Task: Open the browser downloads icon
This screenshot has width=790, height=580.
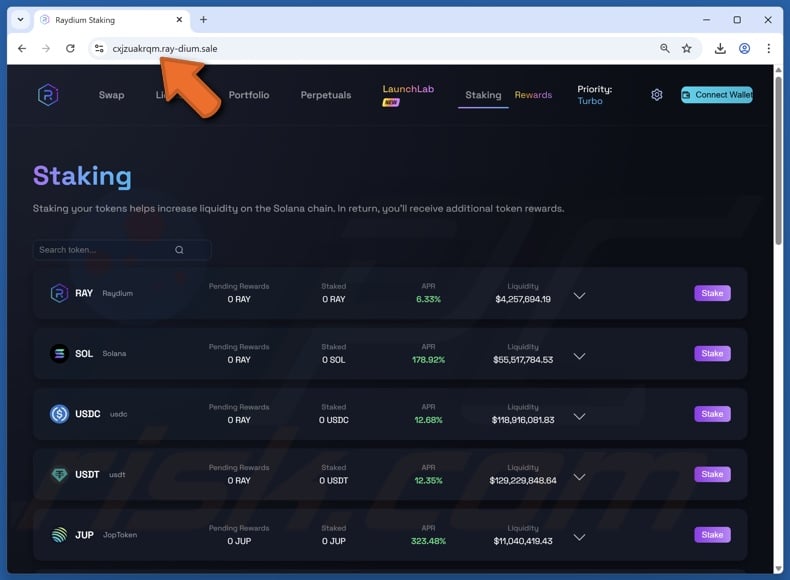Action: pos(720,48)
